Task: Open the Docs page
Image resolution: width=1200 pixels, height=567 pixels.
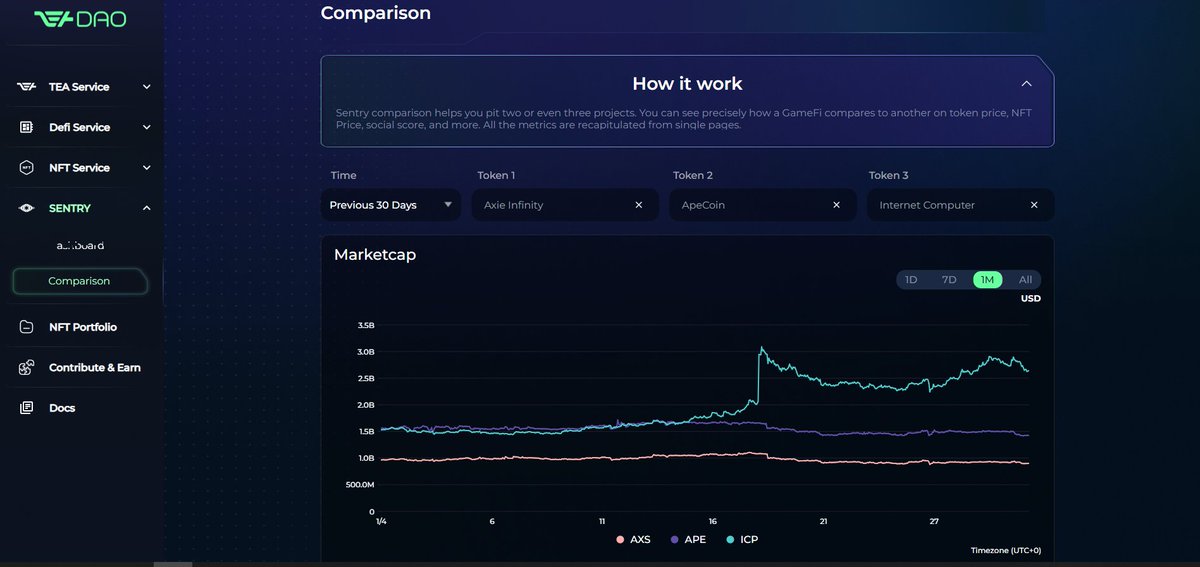Action: (x=62, y=408)
